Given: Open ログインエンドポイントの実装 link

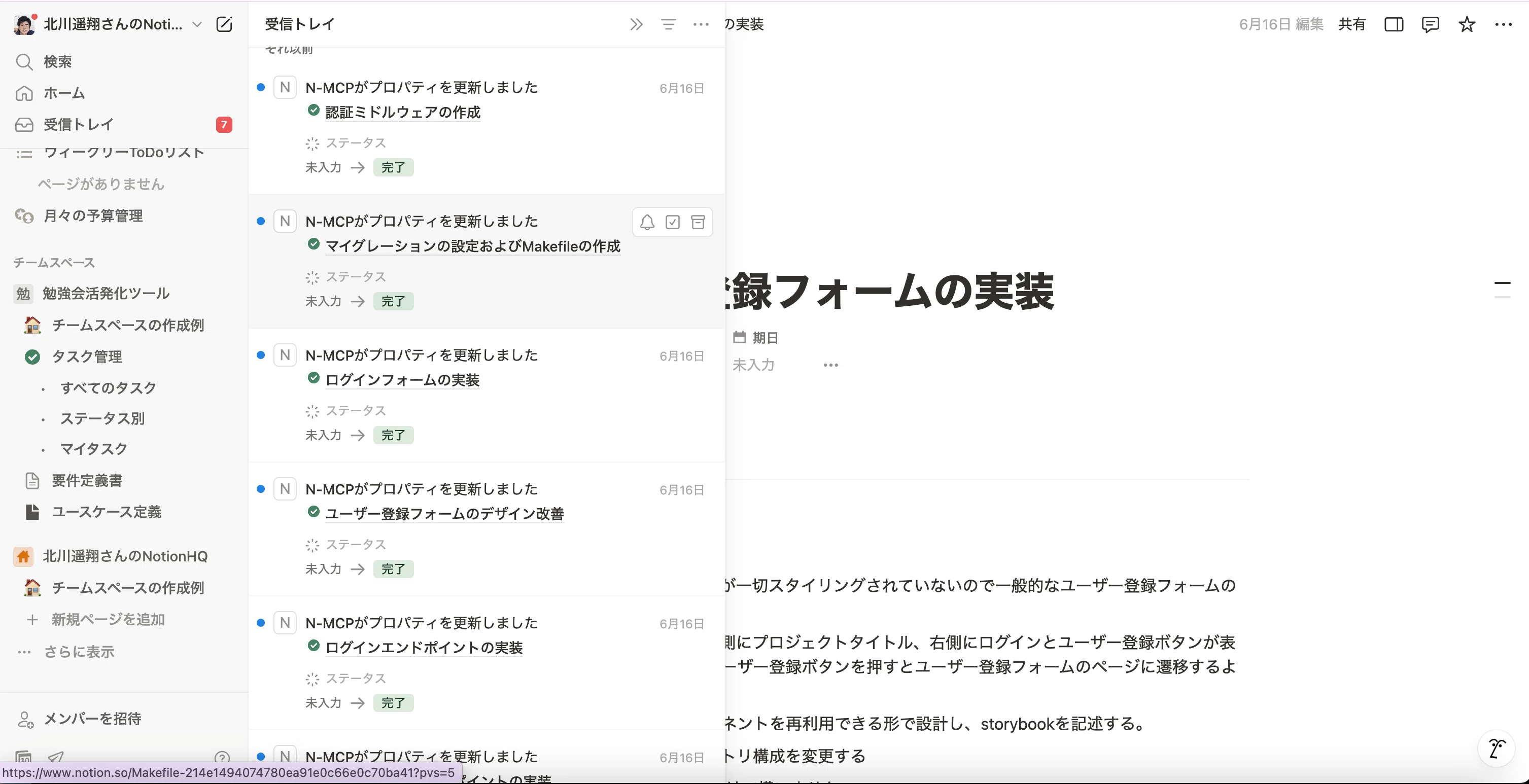Looking at the screenshot, I should (424, 648).
